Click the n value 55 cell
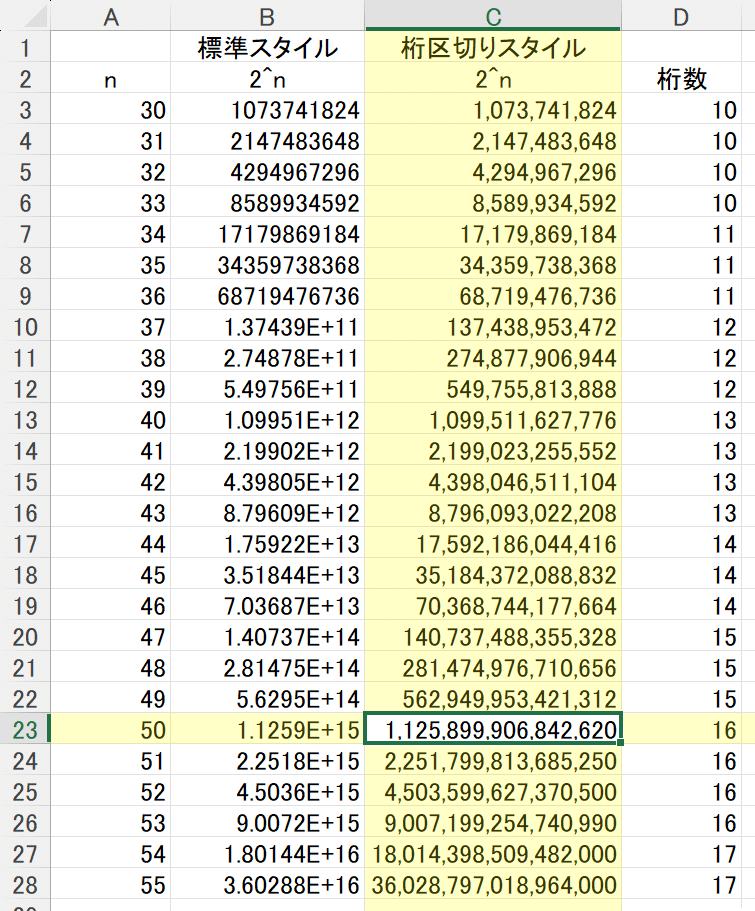The image size is (755, 911). 110,885
